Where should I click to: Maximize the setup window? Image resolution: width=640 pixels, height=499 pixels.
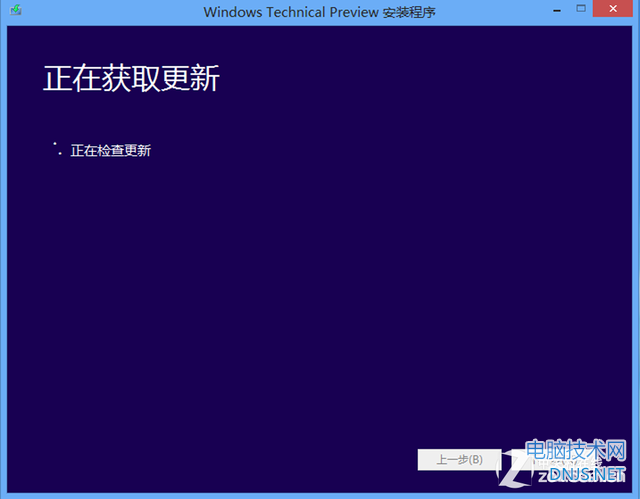tap(581, 9)
